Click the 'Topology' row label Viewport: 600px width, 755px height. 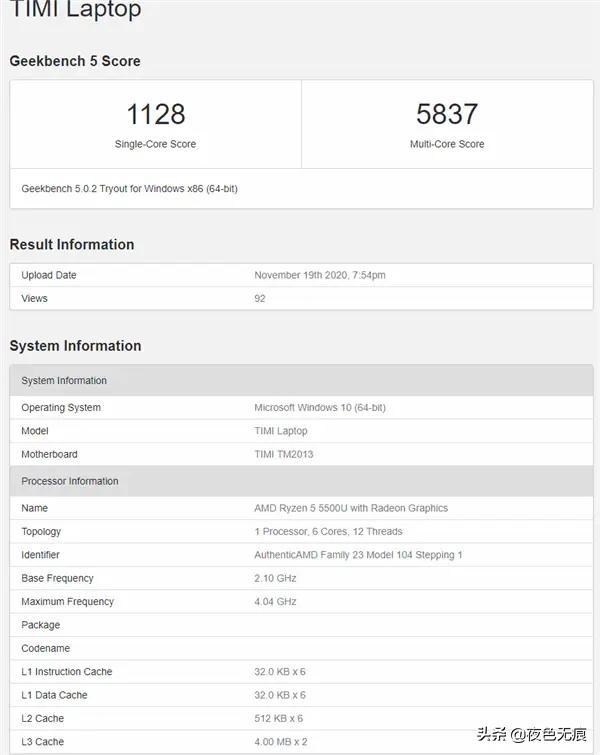[x=41, y=532]
